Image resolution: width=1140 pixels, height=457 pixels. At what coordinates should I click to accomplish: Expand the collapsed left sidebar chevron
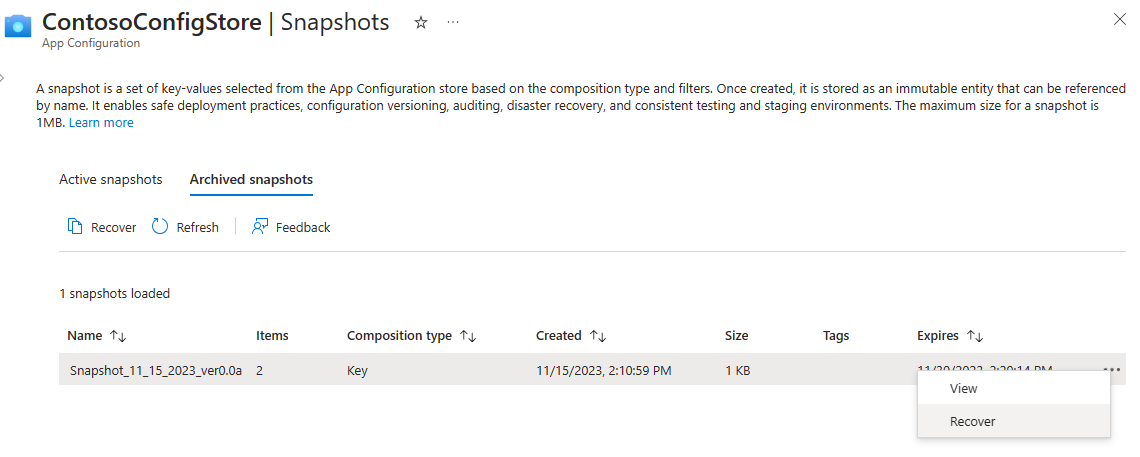coord(3,76)
